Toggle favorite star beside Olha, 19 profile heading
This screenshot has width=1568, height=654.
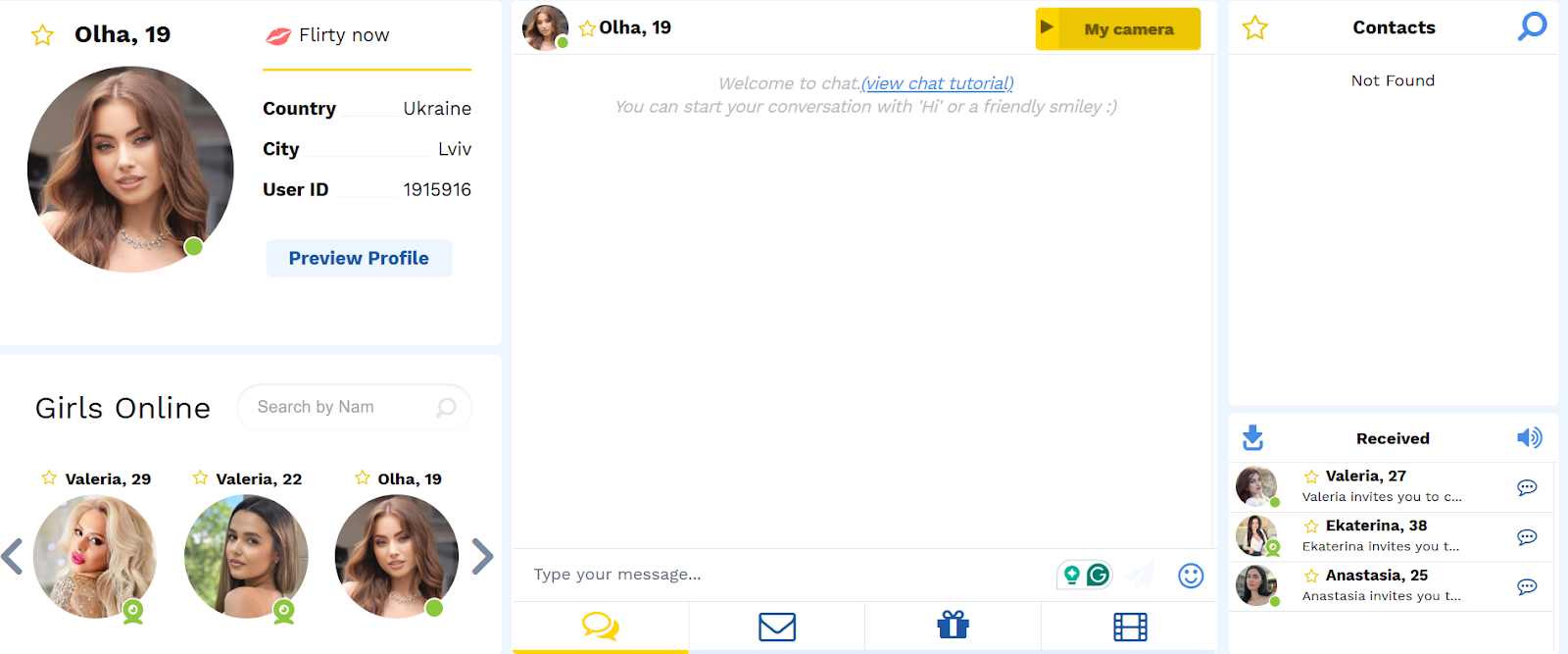[42, 36]
